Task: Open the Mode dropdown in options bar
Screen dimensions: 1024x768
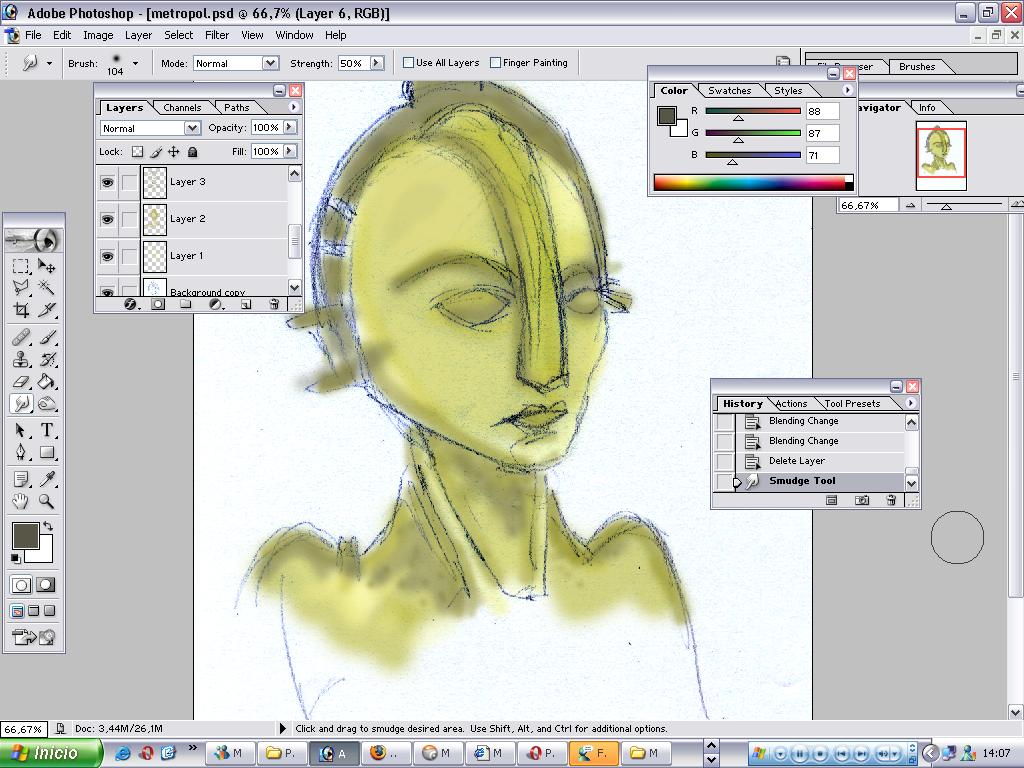Action: [270, 63]
